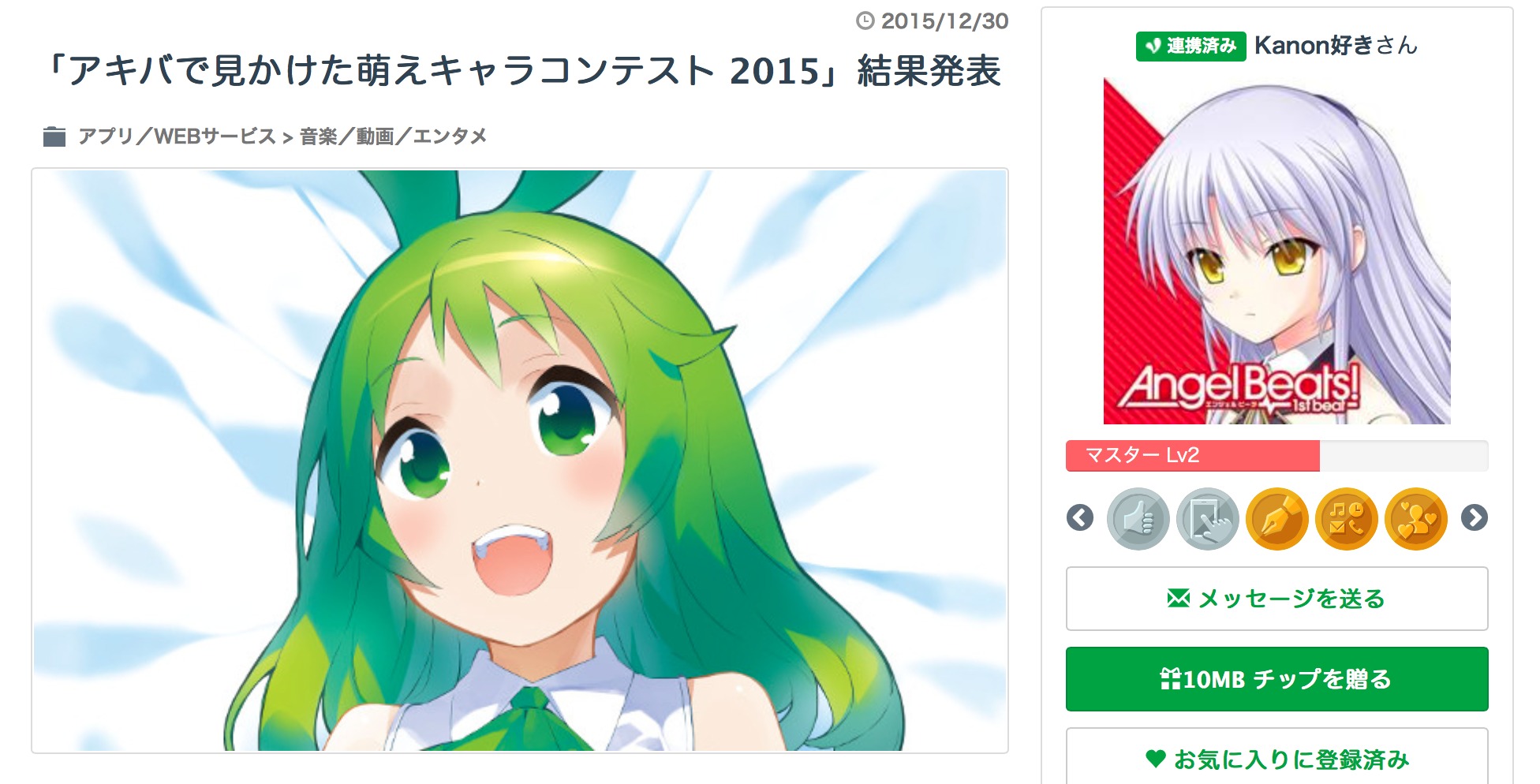Open the アプリ/WEBサービス category link
The height and width of the screenshot is (784, 1540).
pos(177,136)
